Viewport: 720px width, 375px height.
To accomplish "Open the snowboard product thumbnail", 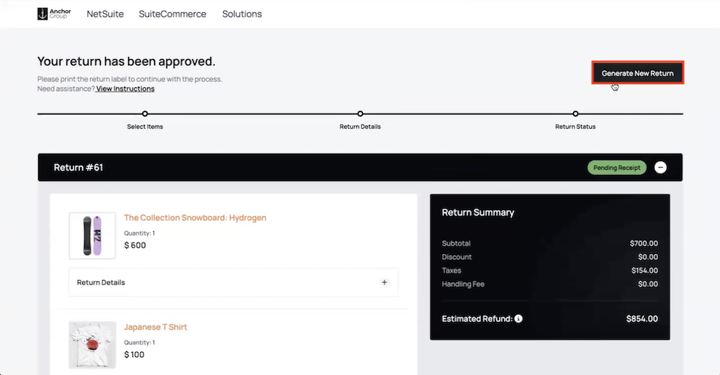I will click(x=92, y=235).
